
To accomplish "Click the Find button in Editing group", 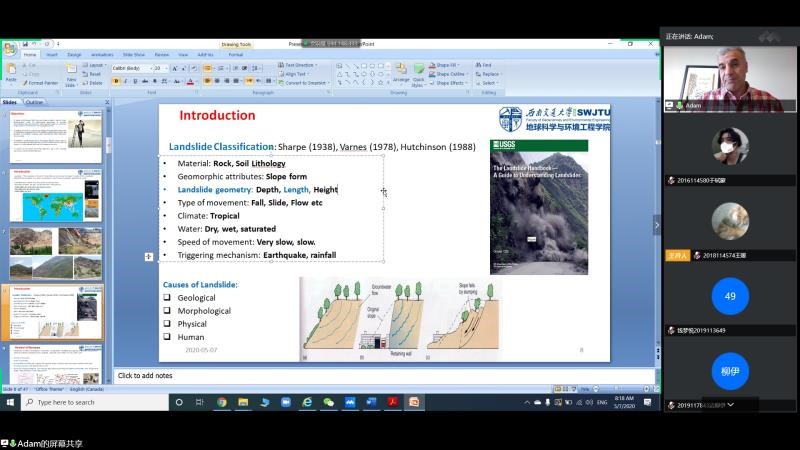I will click(x=487, y=65).
